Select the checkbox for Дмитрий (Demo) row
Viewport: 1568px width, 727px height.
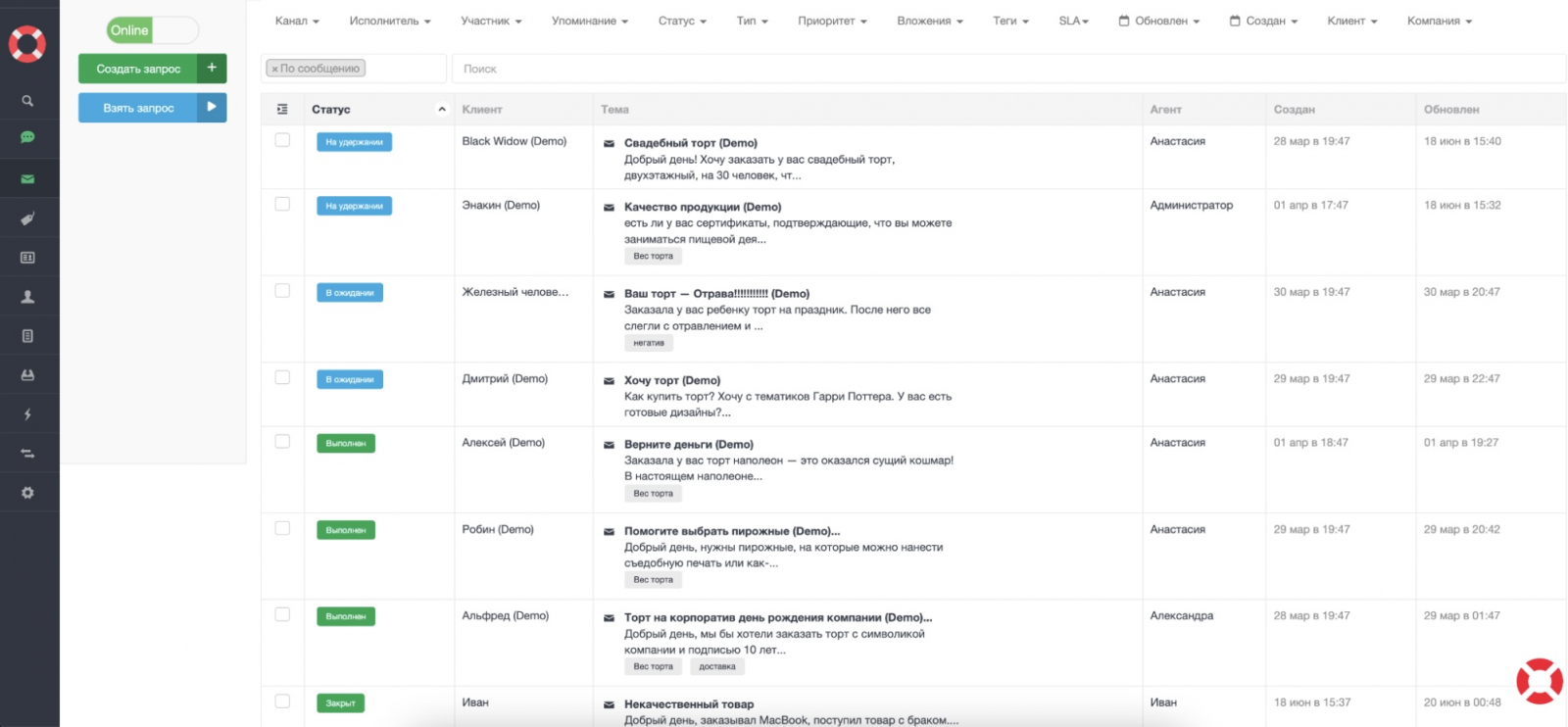click(282, 377)
